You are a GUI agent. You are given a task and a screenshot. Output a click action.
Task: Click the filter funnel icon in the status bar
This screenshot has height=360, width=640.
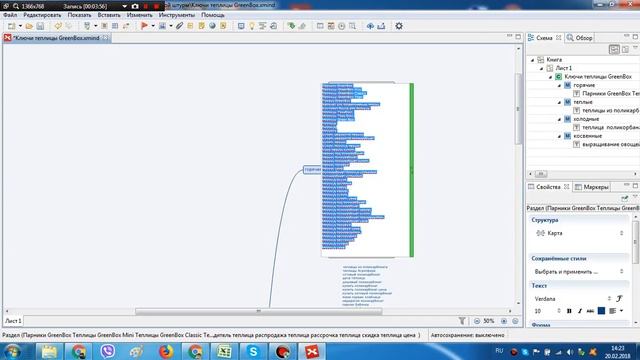click(462, 321)
